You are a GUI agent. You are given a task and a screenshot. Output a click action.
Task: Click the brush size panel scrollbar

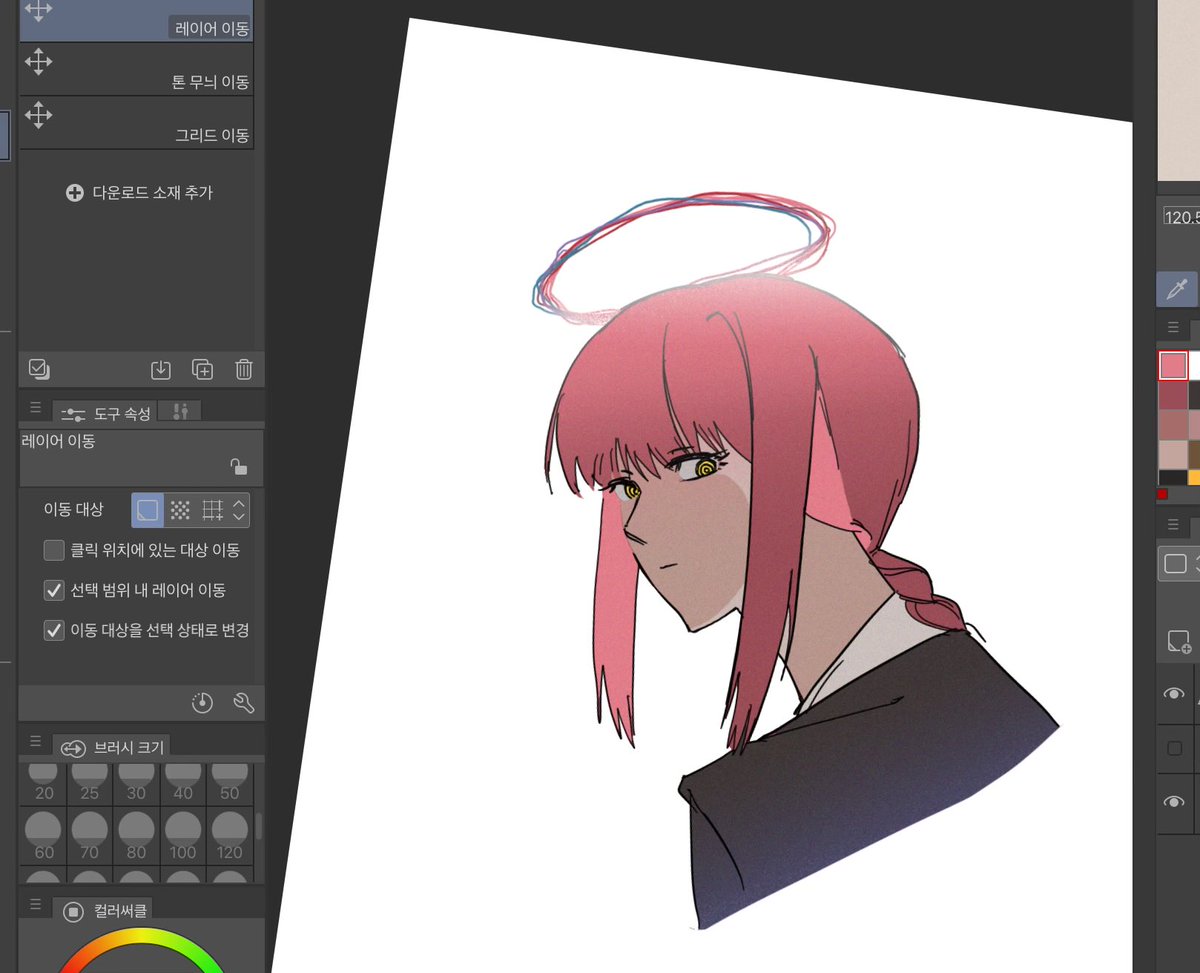(x=260, y=826)
